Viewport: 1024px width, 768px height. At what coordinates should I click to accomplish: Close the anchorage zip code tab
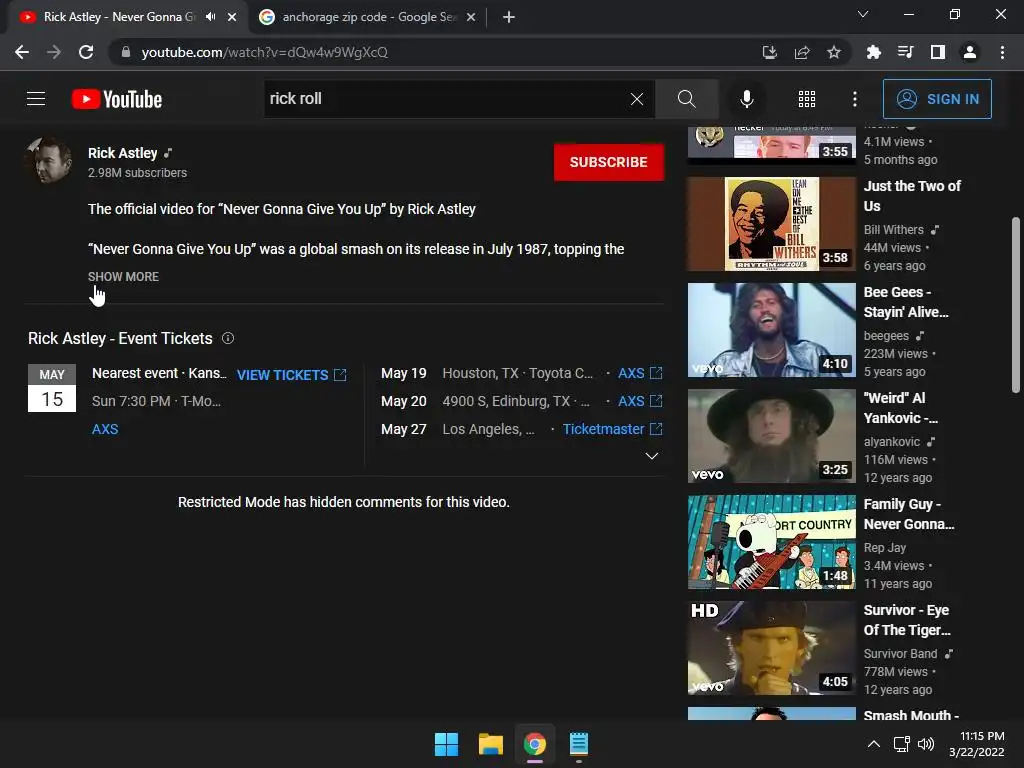[471, 17]
